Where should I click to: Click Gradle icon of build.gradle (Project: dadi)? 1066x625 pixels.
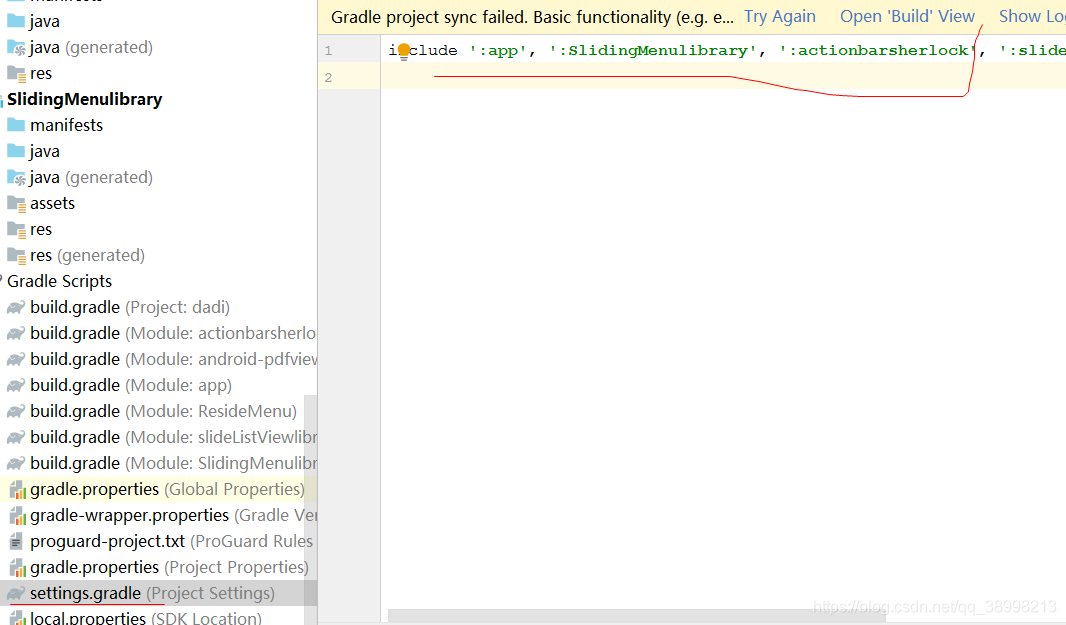coord(16,307)
